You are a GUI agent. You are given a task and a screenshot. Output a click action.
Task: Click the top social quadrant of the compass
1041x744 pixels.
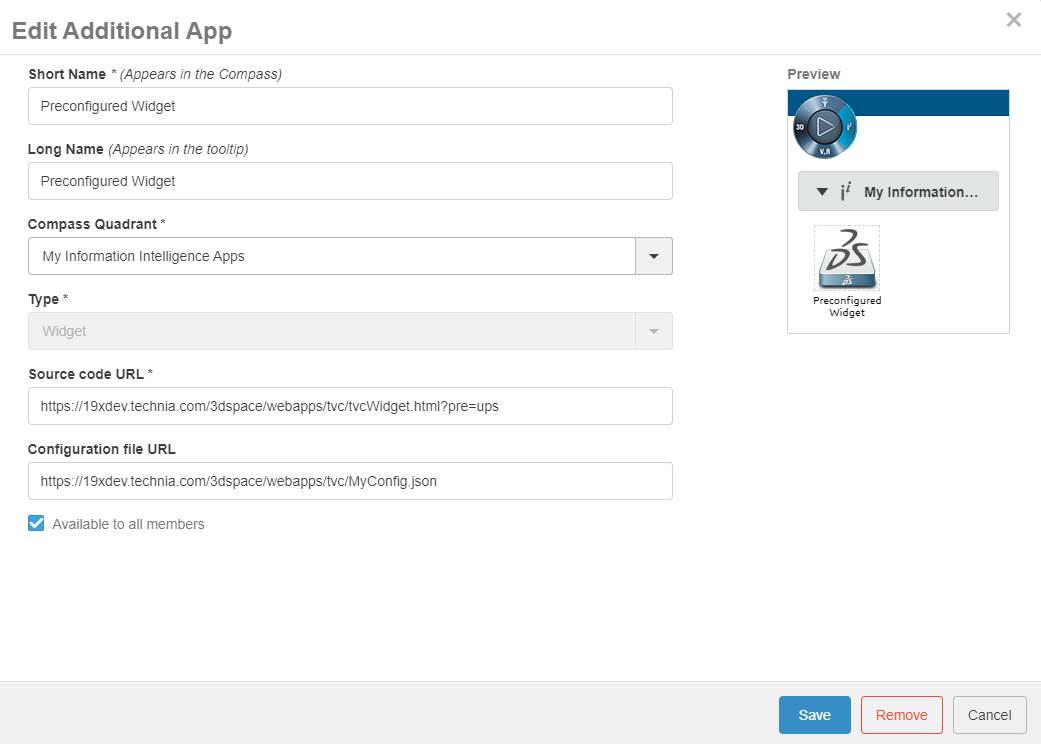(x=825, y=103)
